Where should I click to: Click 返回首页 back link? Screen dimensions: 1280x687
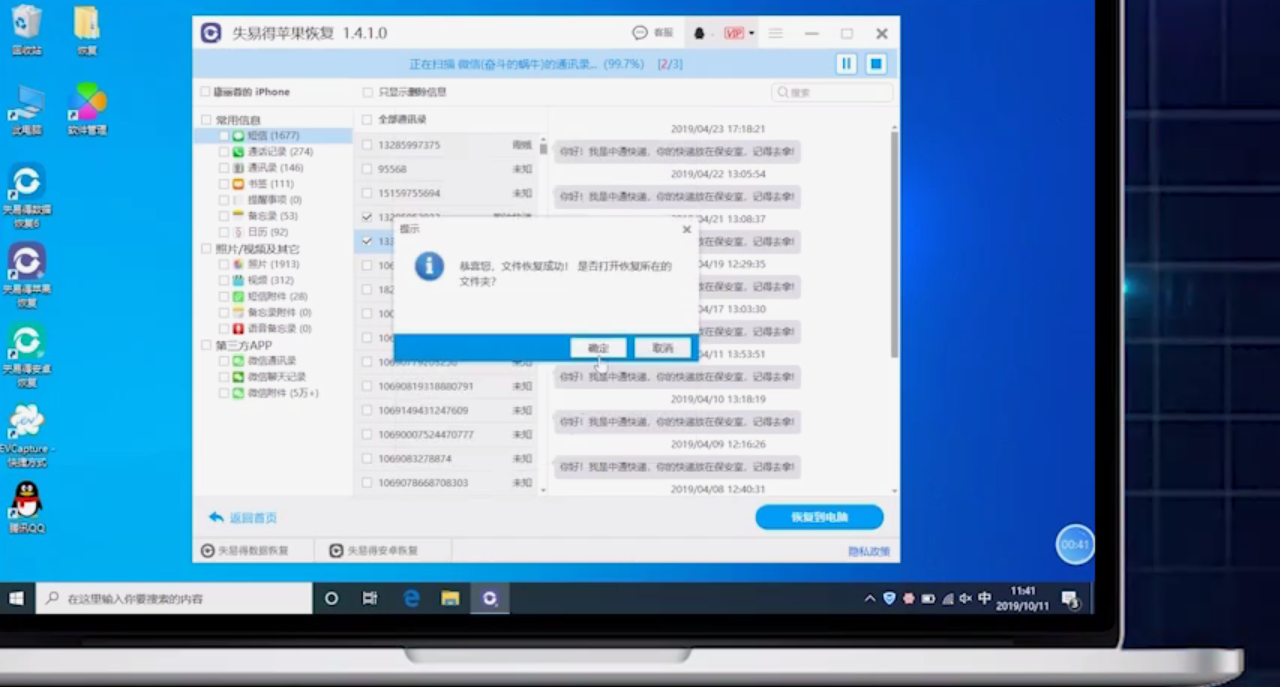(x=243, y=518)
